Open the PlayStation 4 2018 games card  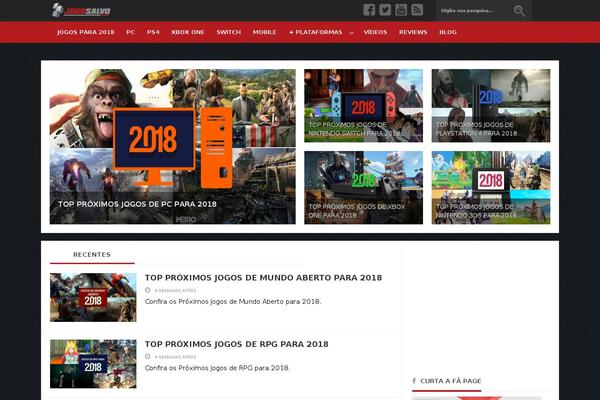(491, 106)
